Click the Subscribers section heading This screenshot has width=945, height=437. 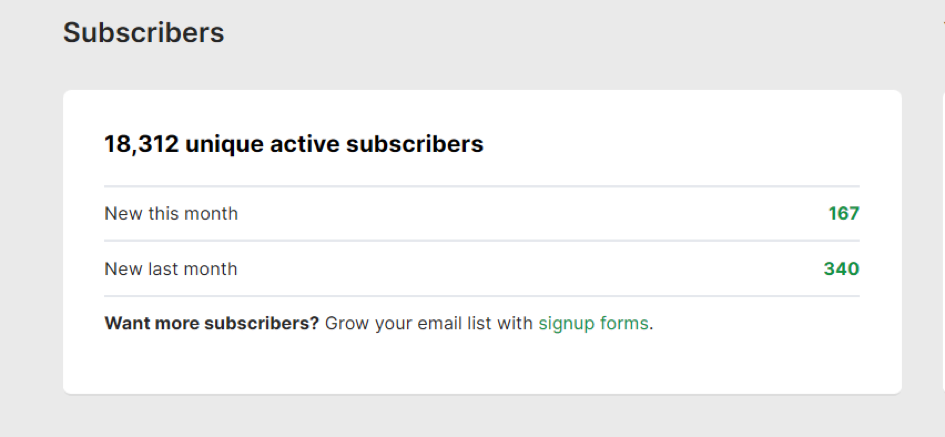(143, 33)
